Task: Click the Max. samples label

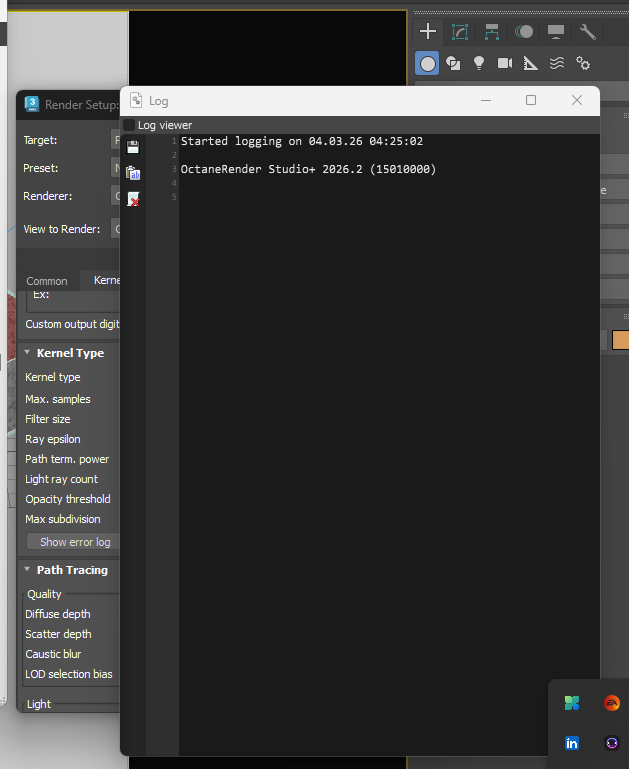Action: point(58,399)
